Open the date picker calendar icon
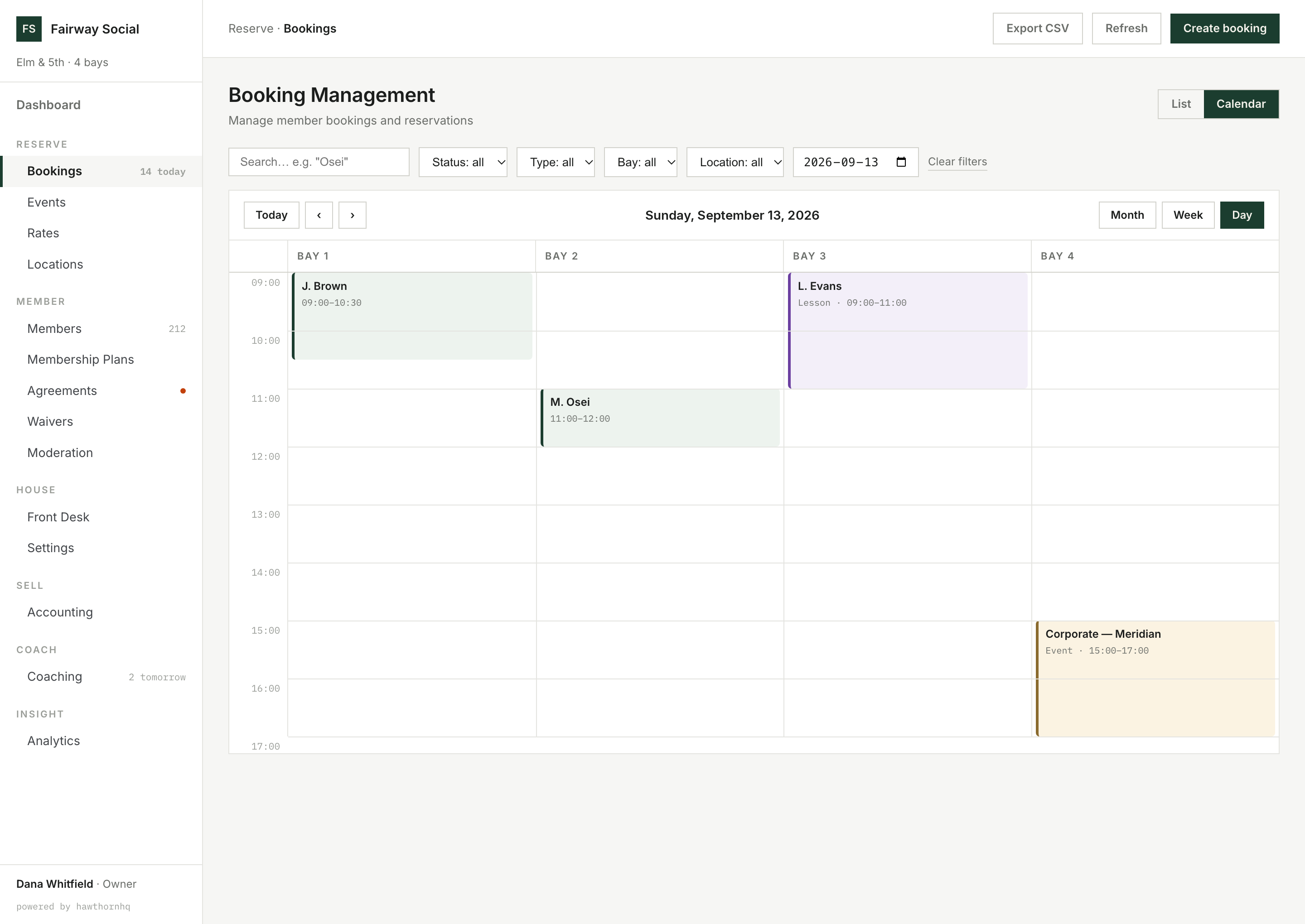The height and width of the screenshot is (924, 1305). [x=901, y=162]
